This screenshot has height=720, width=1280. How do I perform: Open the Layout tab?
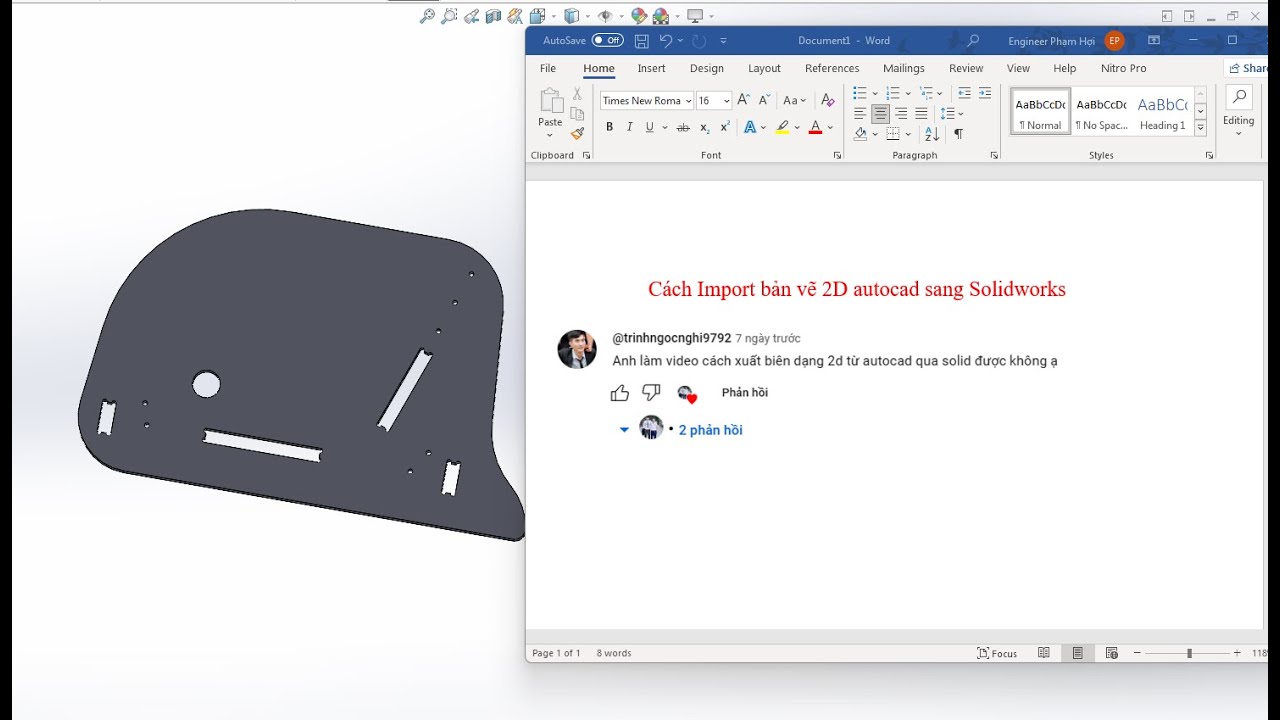coord(764,68)
